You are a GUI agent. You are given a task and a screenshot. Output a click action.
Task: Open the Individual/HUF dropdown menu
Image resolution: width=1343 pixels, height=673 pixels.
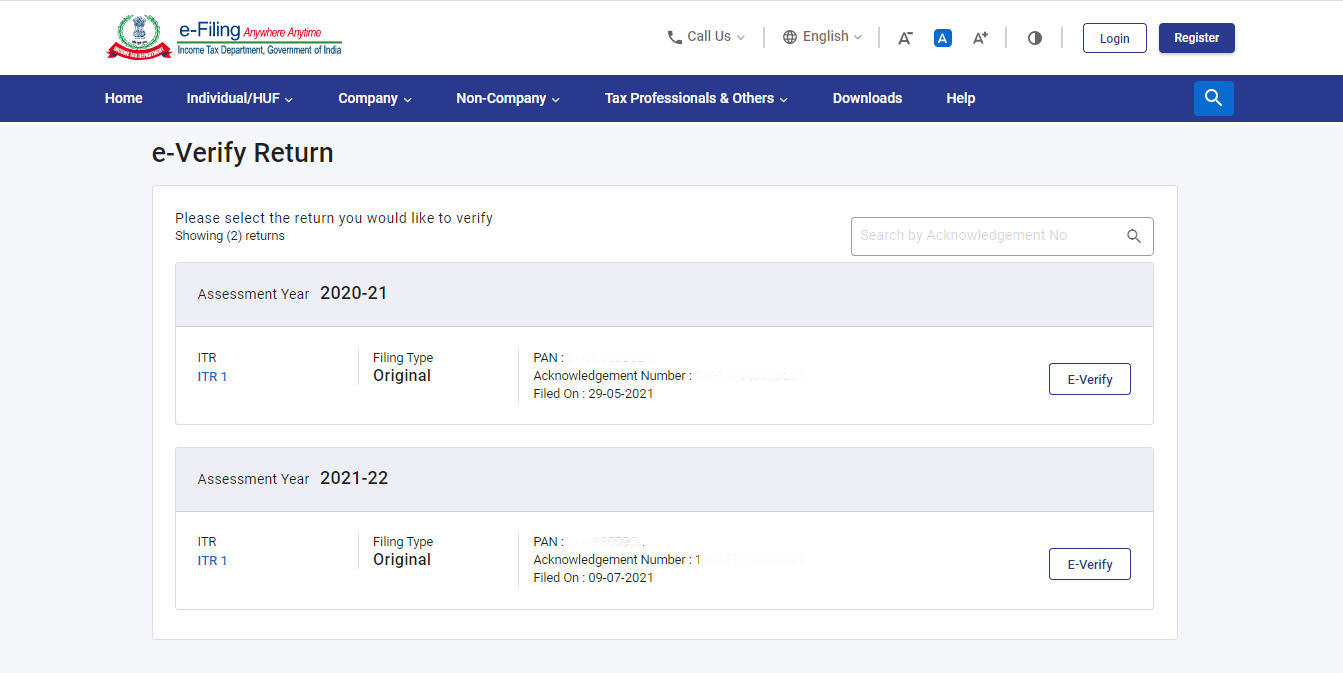(x=239, y=98)
